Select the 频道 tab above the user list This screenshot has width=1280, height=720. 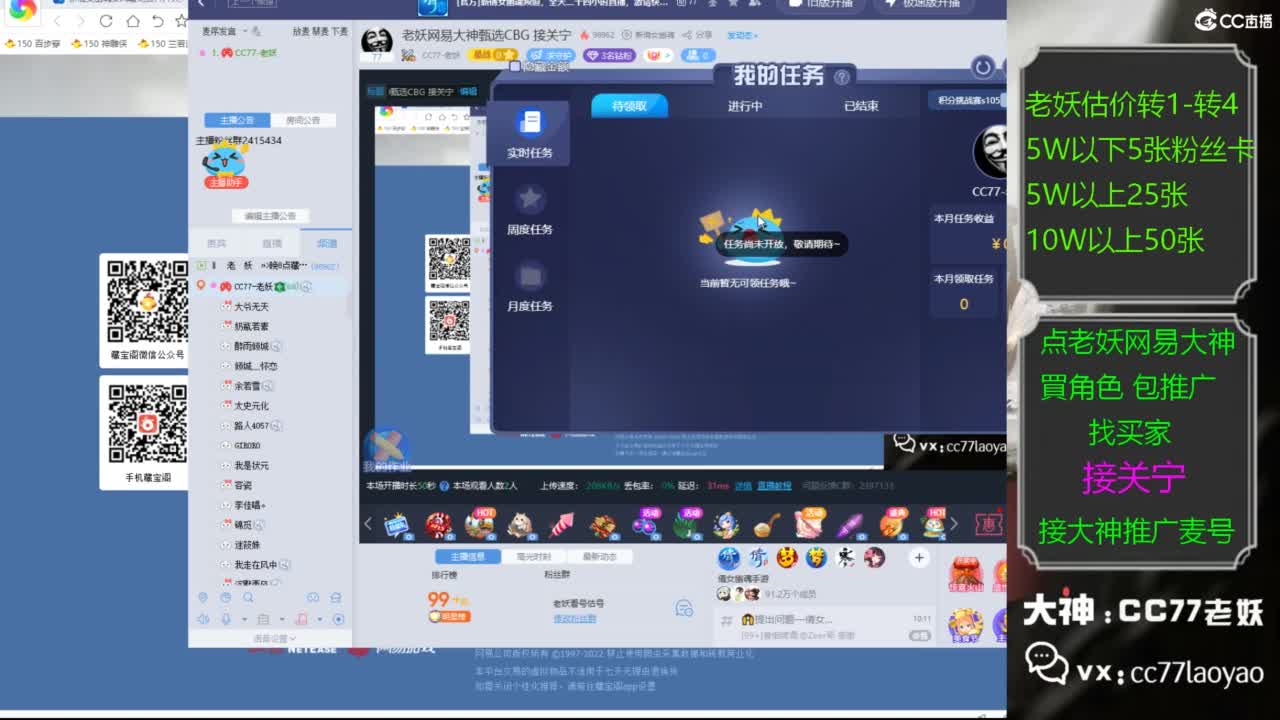coord(327,244)
